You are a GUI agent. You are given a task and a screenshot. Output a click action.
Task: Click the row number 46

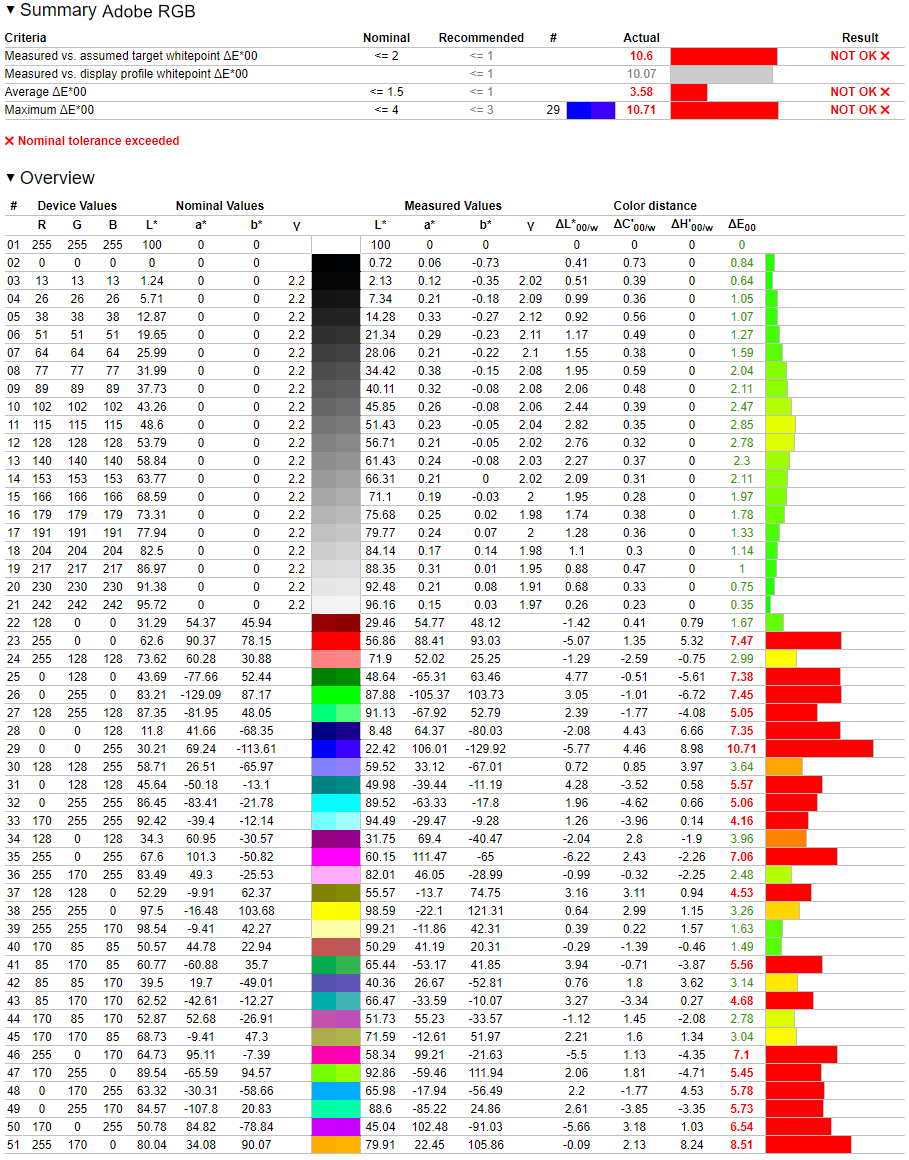click(13, 1055)
